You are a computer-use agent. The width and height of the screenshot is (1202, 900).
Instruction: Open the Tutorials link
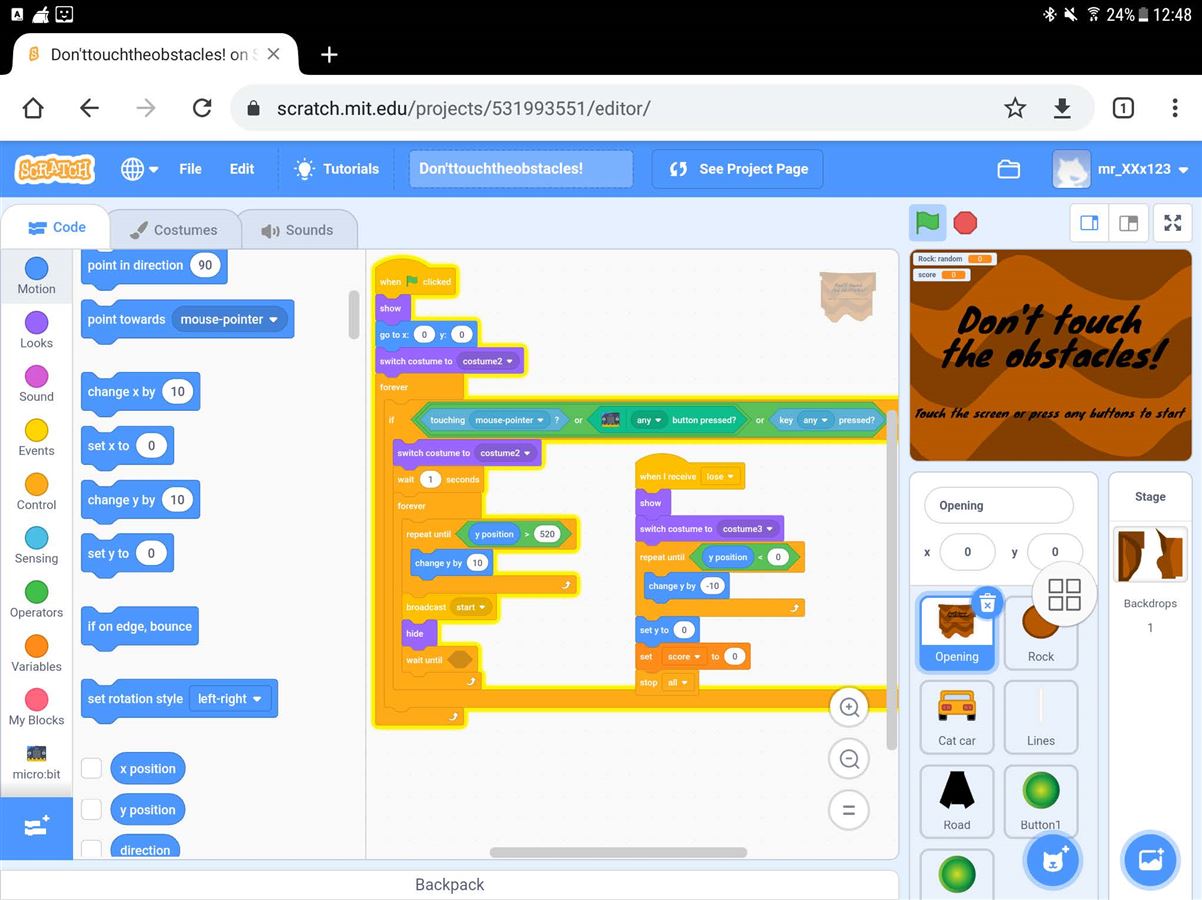(x=337, y=169)
